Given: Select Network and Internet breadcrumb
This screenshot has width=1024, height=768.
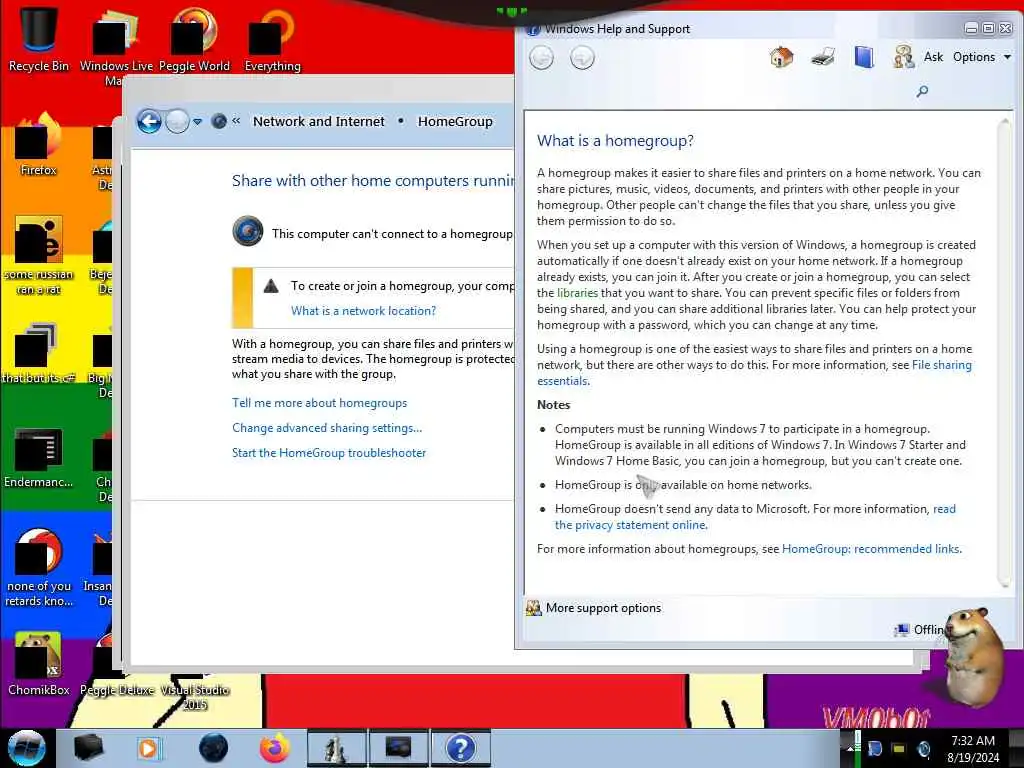Looking at the screenshot, I should pyautogui.click(x=319, y=121).
